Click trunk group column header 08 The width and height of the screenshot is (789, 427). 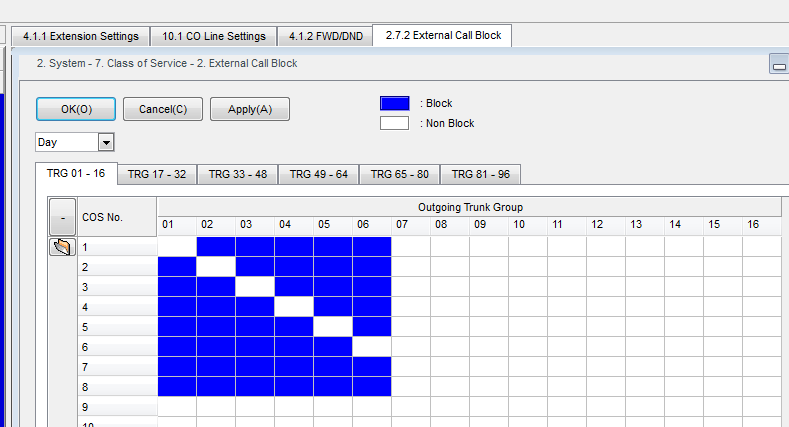click(x=450, y=225)
